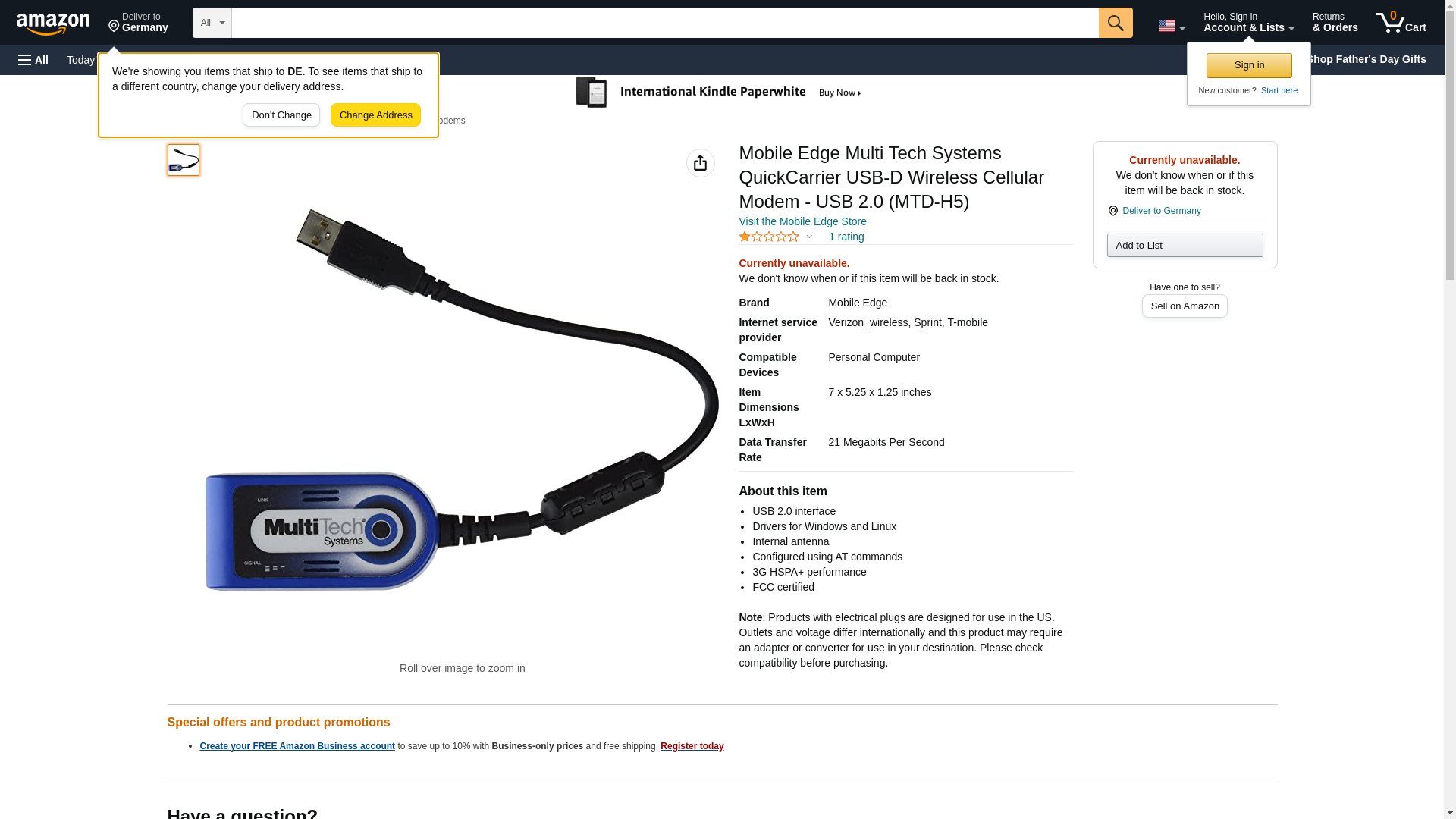Viewport: 1456px width, 819px height.
Task: Click the yellow Sign in button
Action: [1249, 65]
